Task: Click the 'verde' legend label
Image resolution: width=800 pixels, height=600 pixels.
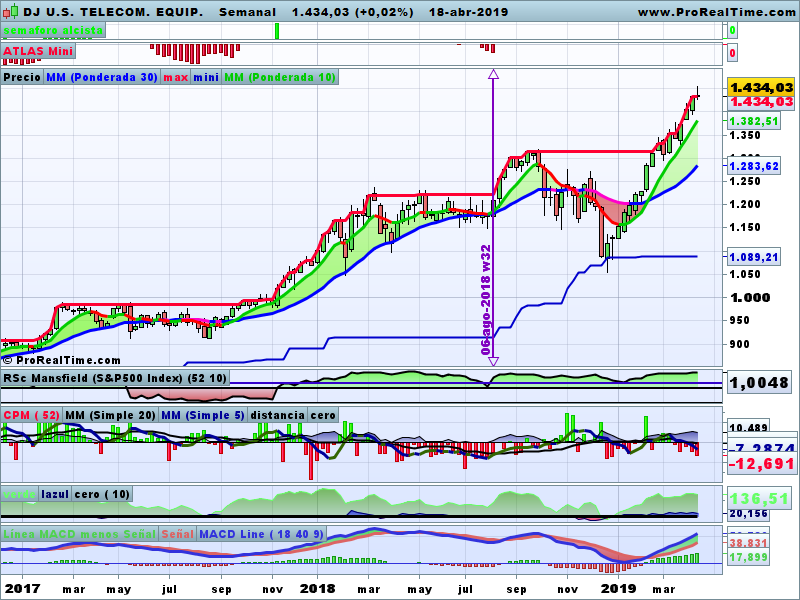Action: pos(19,494)
